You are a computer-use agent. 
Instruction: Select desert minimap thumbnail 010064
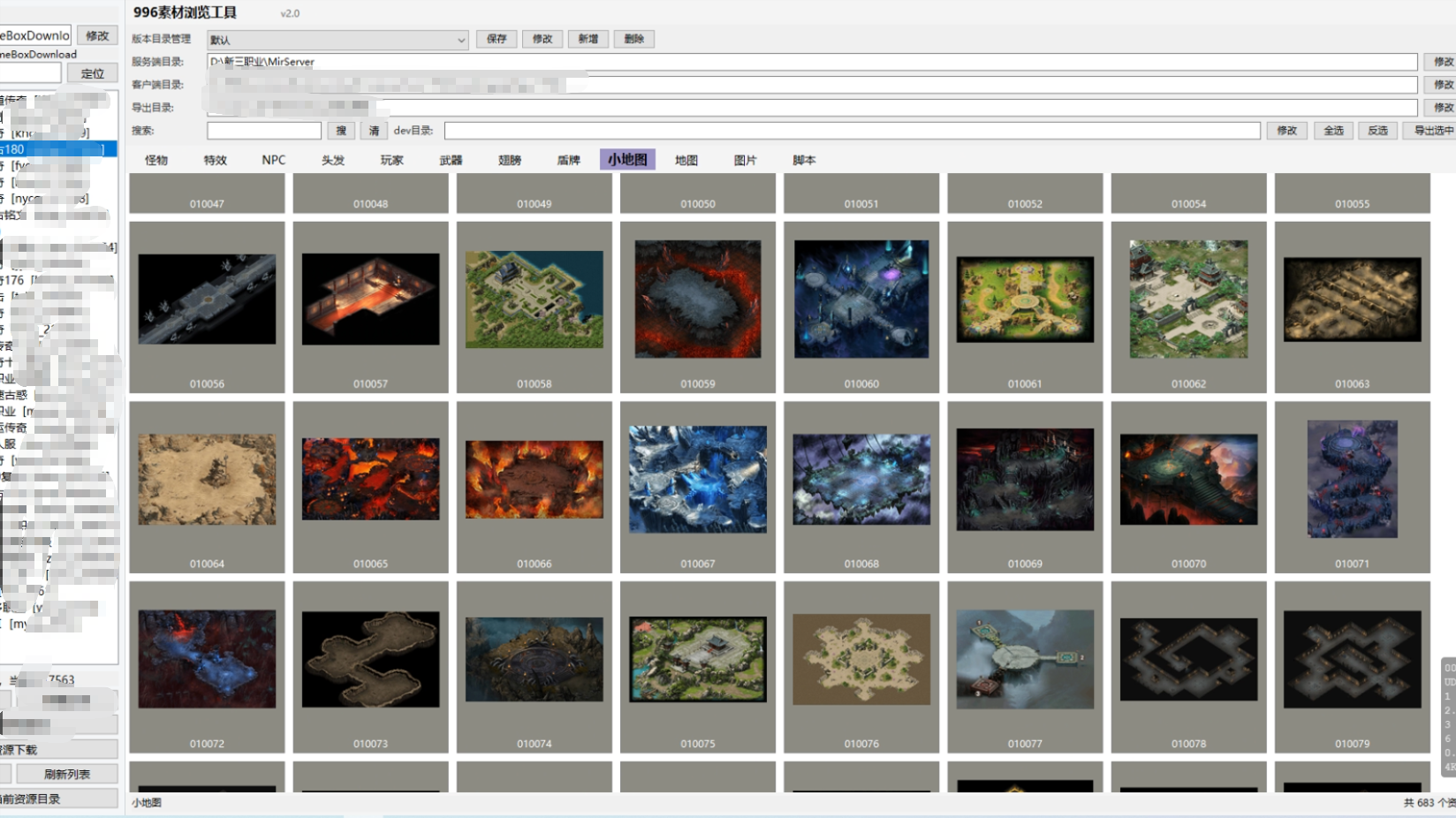click(207, 487)
